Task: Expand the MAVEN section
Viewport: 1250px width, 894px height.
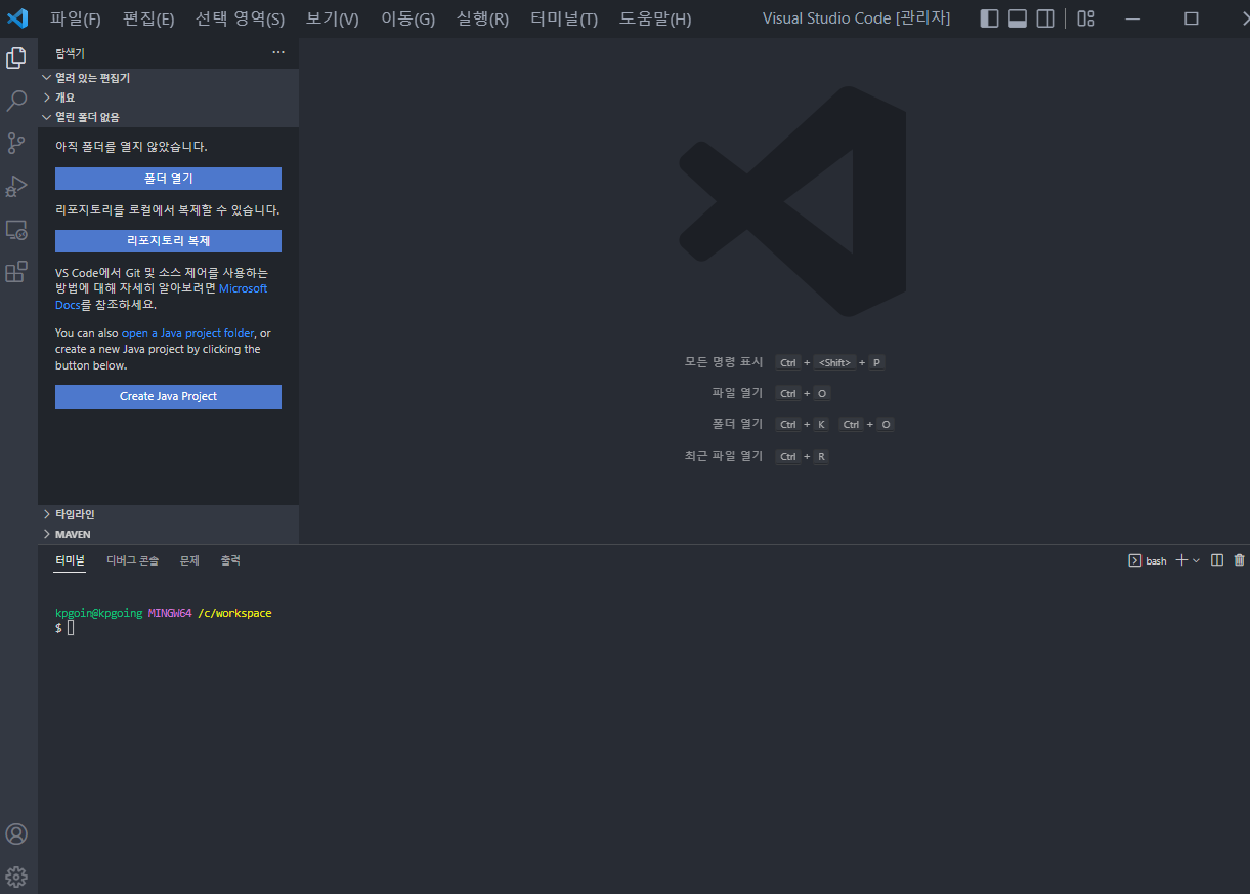Action: (168, 535)
